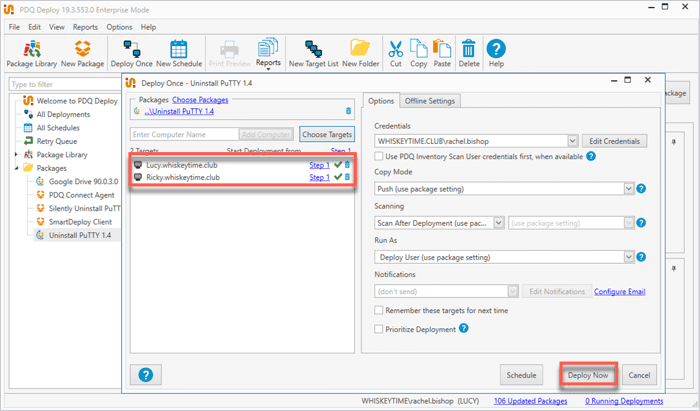Create a New Target List
Viewport: 700px width, 411px height.
(313, 54)
